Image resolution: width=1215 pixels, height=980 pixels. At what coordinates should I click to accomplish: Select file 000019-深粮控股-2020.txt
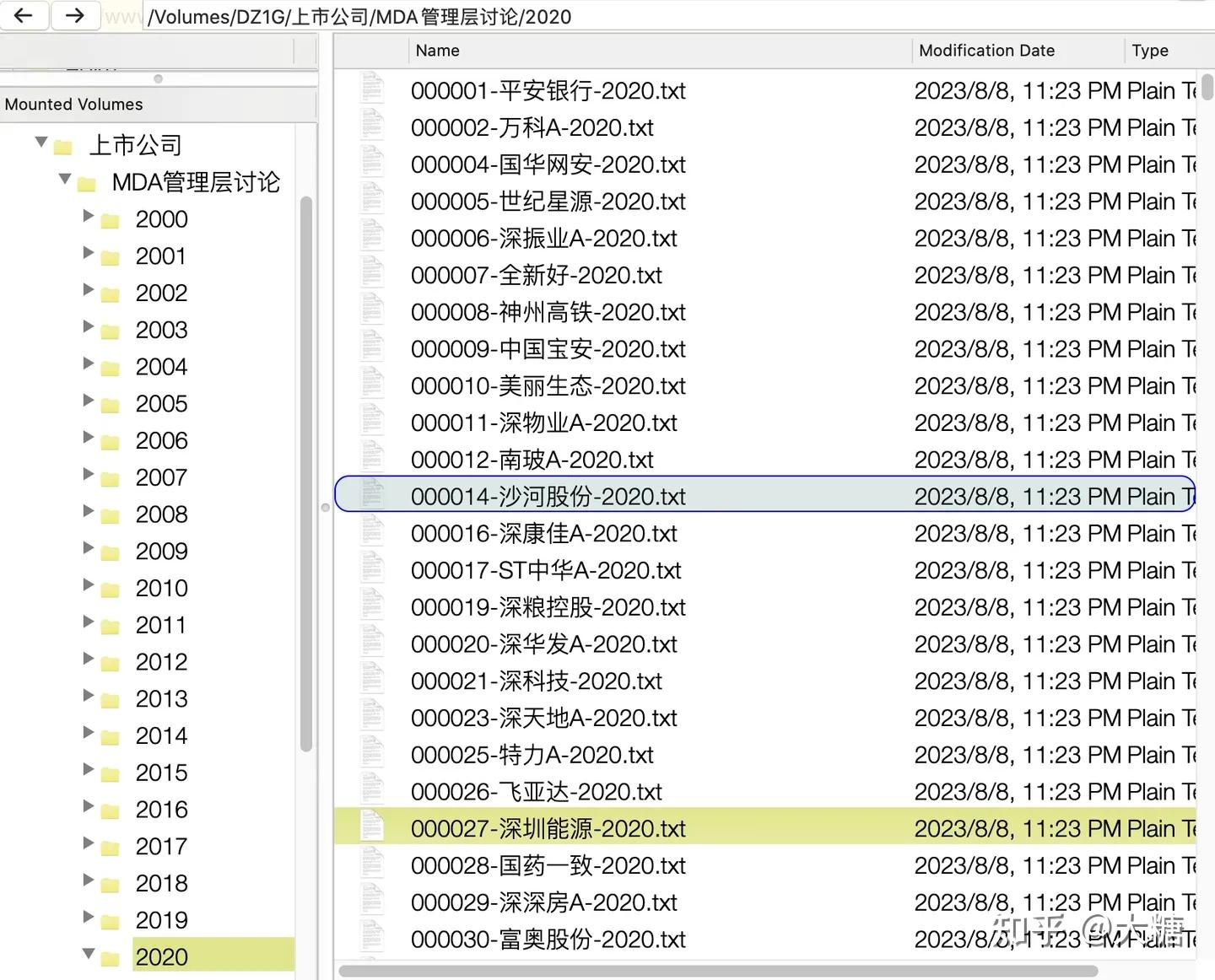[548, 607]
